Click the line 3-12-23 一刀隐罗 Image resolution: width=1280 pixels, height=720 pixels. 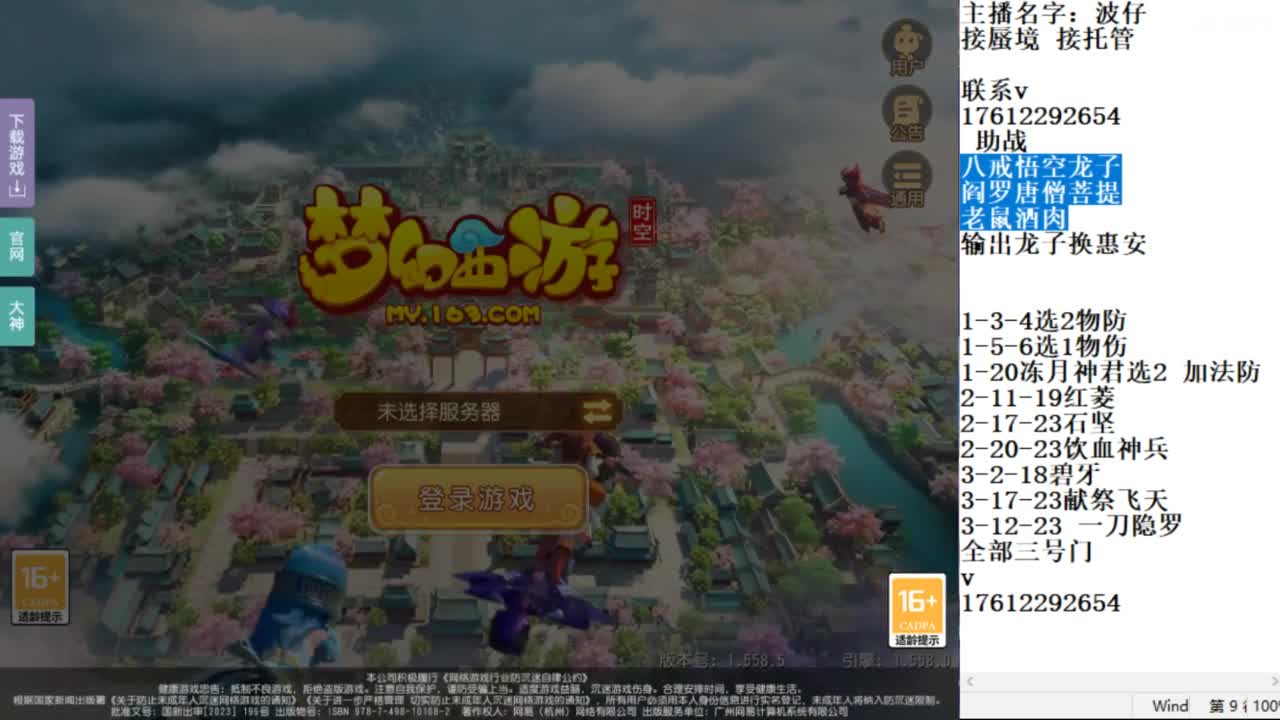pyautogui.click(x=1071, y=526)
